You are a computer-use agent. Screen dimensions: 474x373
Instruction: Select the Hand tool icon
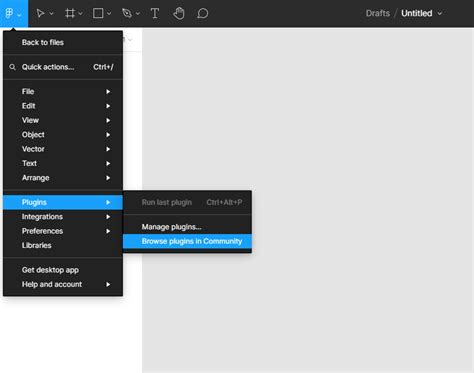(179, 13)
